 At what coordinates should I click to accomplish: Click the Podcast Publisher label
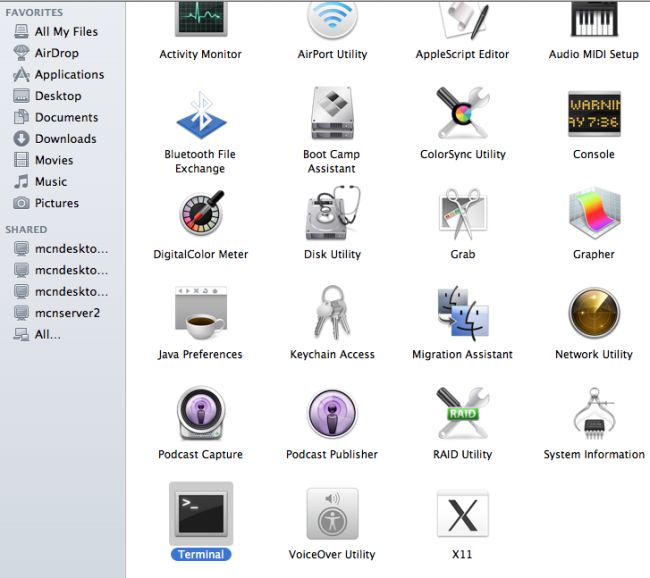pos(332,454)
